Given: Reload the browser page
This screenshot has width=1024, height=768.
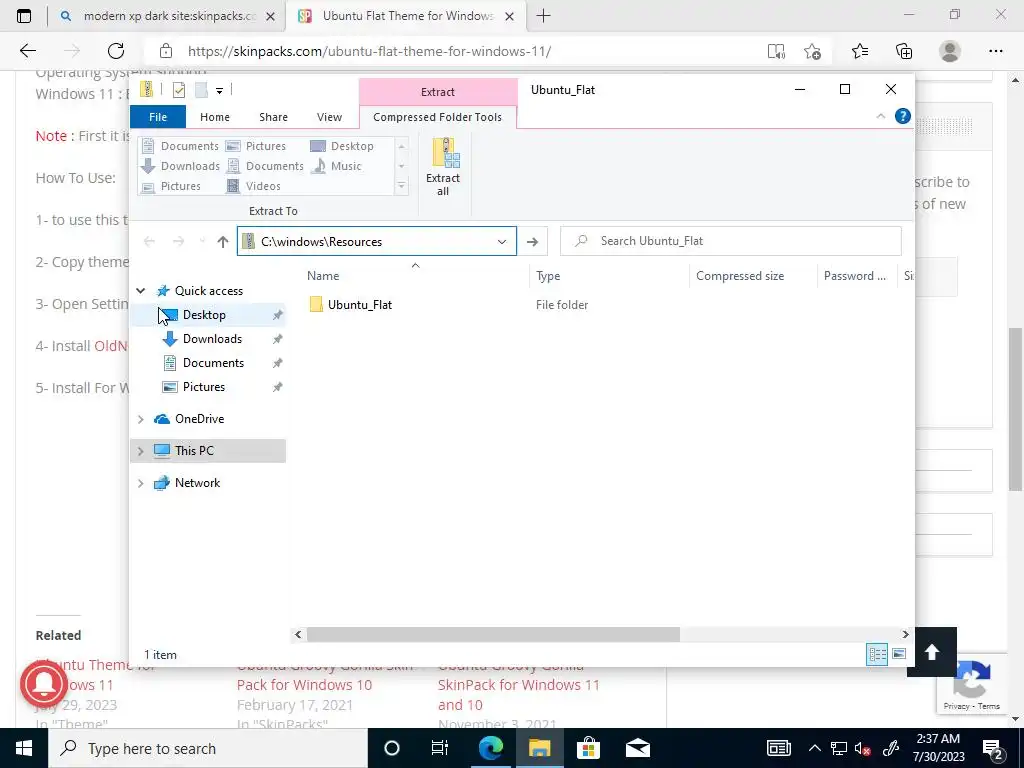Looking at the screenshot, I should pyautogui.click(x=116, y=51).
